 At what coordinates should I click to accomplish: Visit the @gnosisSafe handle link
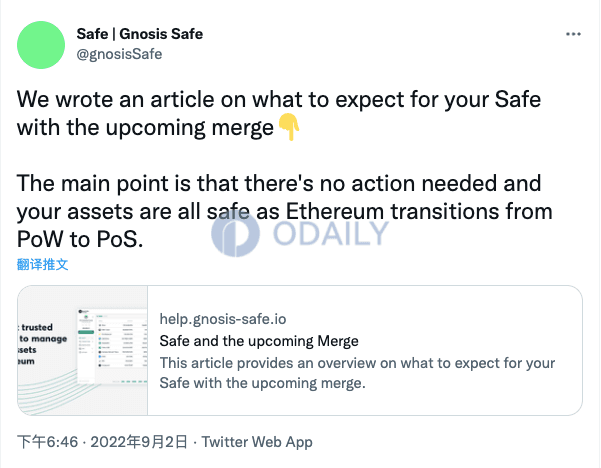[x=119, y=54]
